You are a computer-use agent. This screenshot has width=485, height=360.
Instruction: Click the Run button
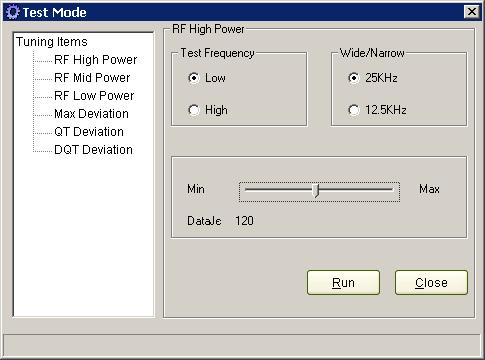pyautogui.click(x=343, y=282)
